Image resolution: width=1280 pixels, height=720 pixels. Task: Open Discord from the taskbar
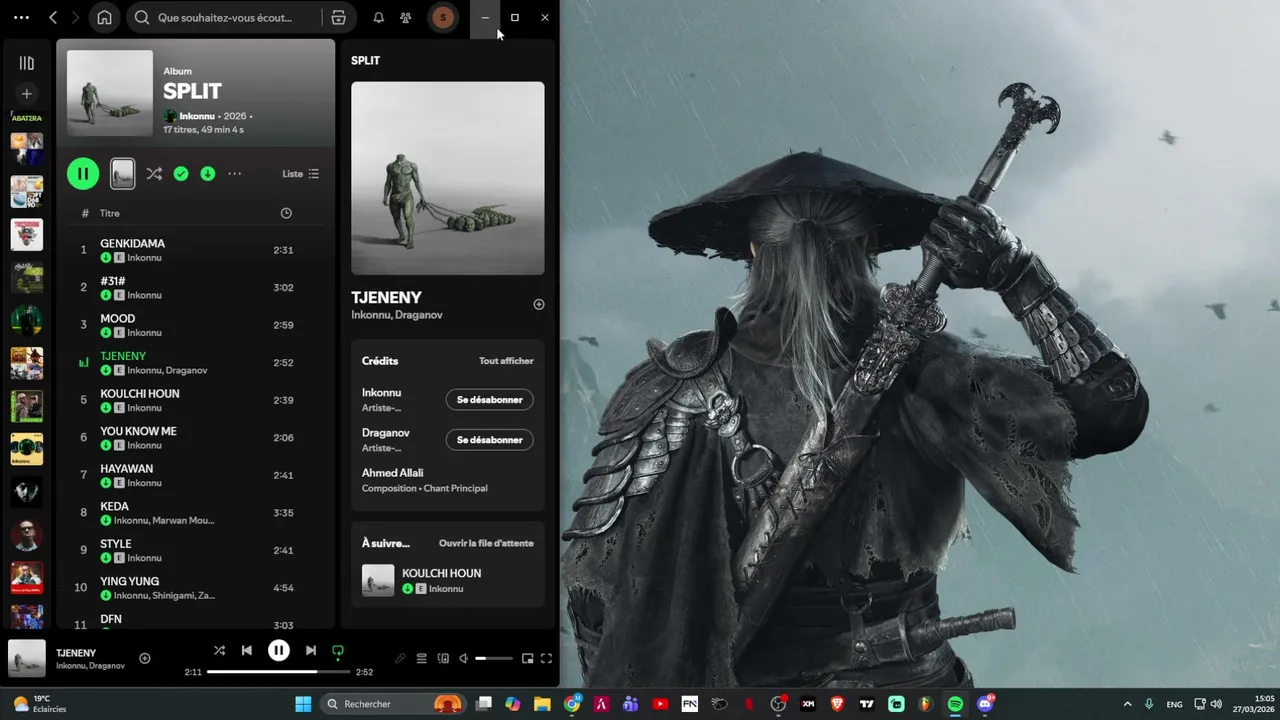pyautogui.click(x=985, y=704)
